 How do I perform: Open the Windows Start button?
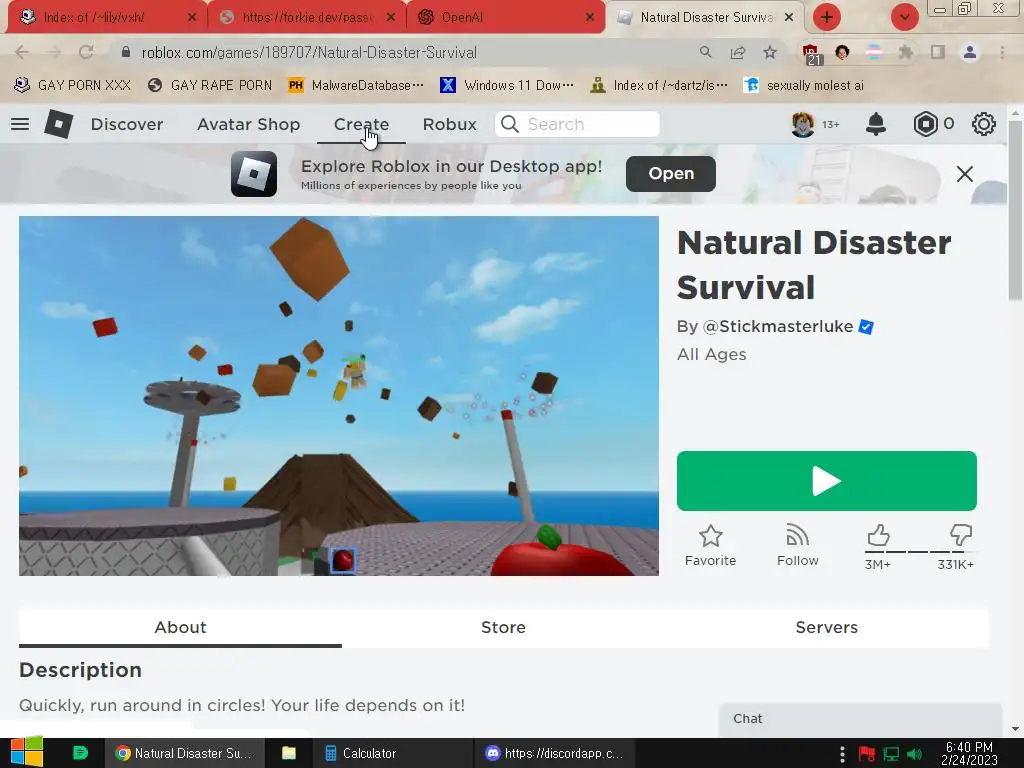(x=27, y=753)
